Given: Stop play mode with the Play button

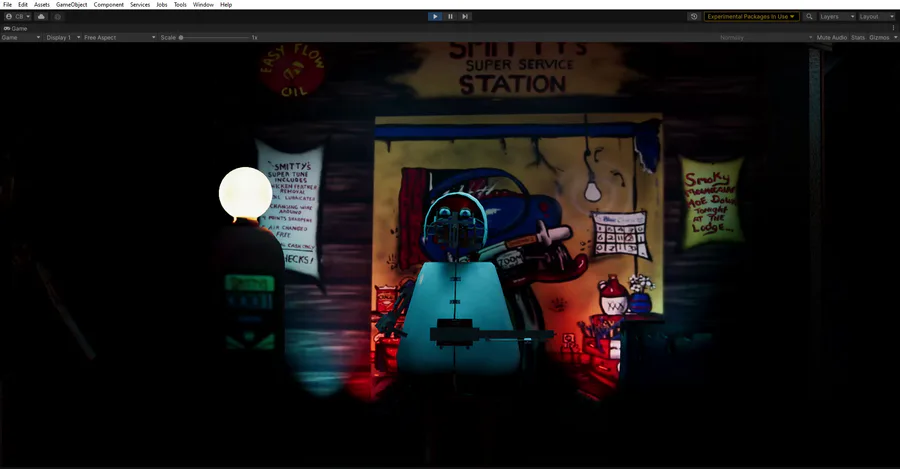Looking at the screenshot, I should [x=435, y=17].
